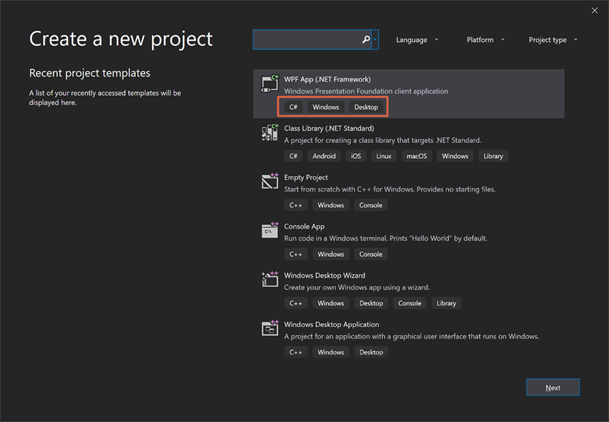Click the search magnifier icon
The width and height of the screenshot is (609, 422).
[366, 40]
